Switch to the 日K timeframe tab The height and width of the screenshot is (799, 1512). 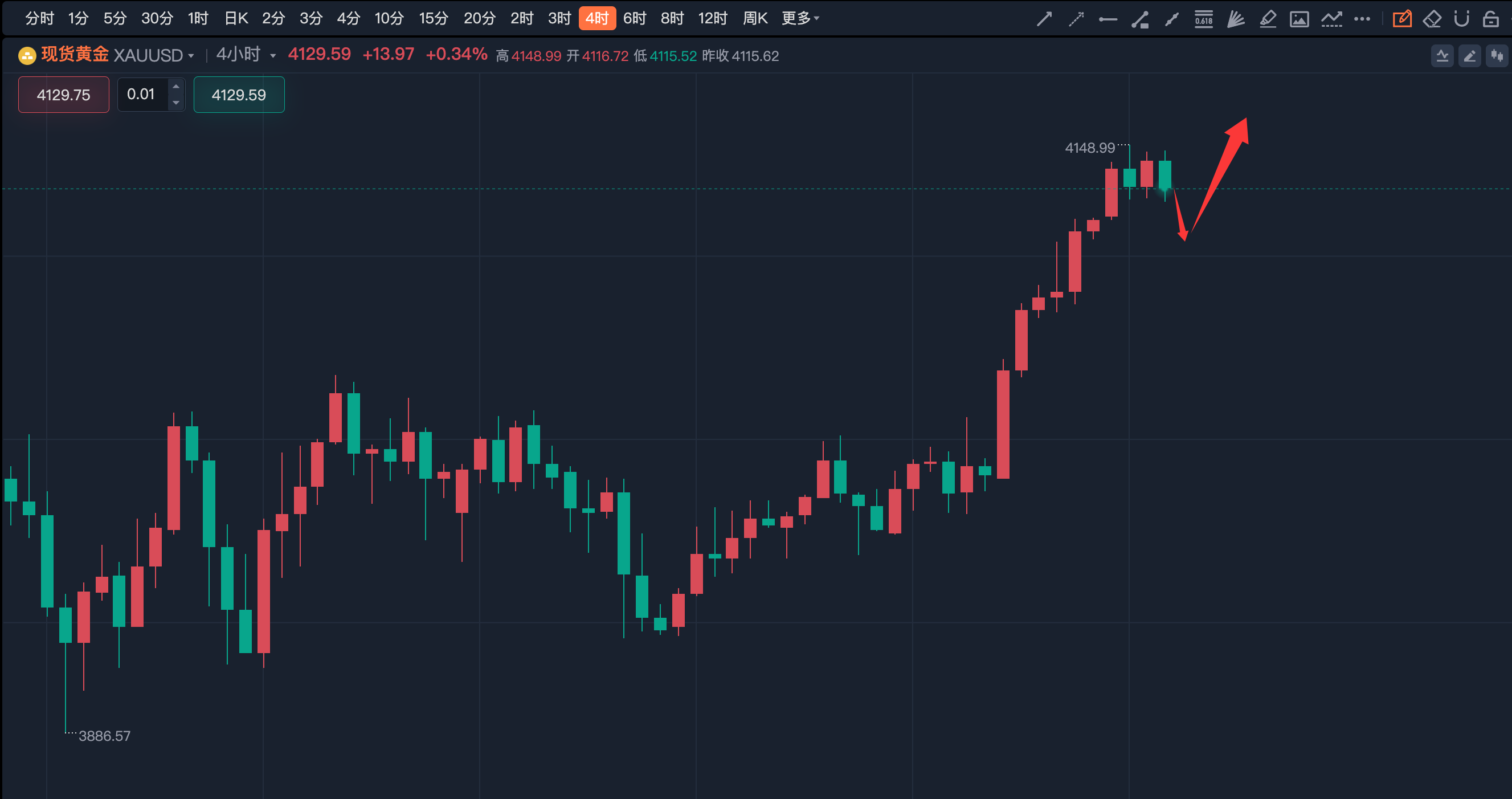tap(236, 18)
